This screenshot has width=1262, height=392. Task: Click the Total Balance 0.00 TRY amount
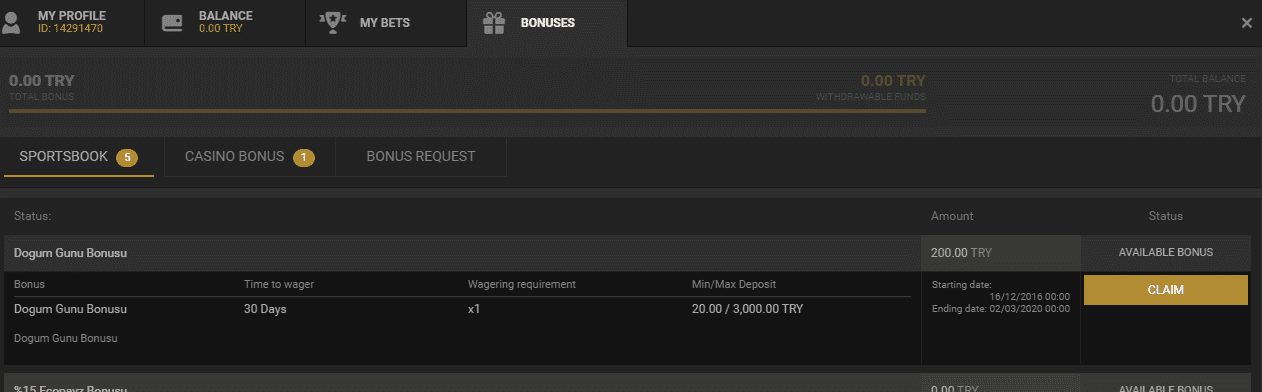1198,104
